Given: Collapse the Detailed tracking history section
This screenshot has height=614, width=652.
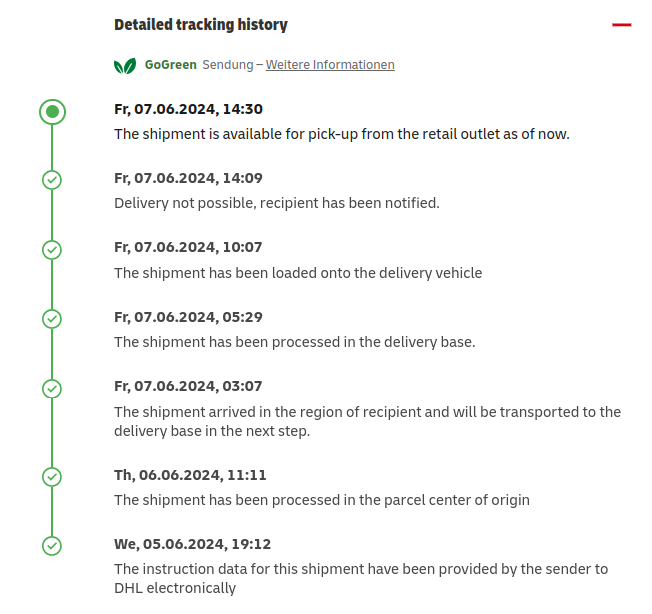Looking at the screenshot, I should (622, 25).
